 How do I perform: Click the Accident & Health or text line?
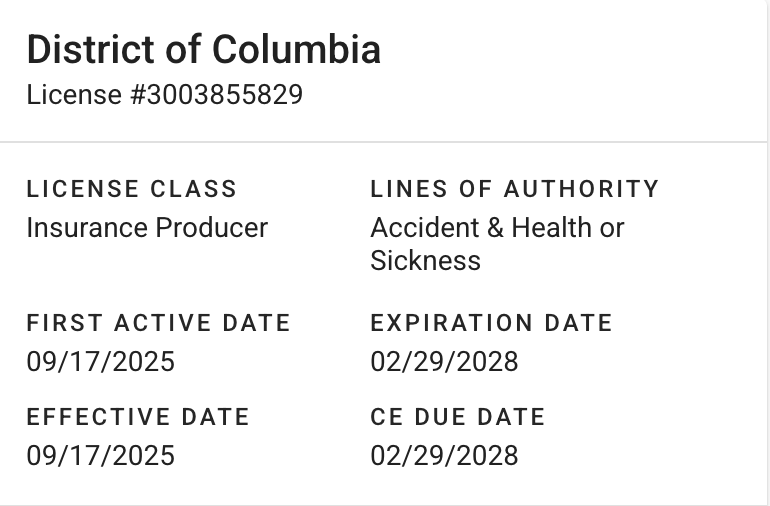[497, 228]
